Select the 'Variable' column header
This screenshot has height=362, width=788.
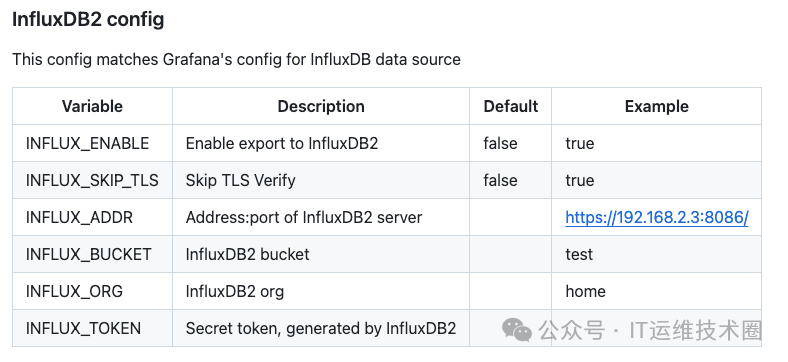92,107
